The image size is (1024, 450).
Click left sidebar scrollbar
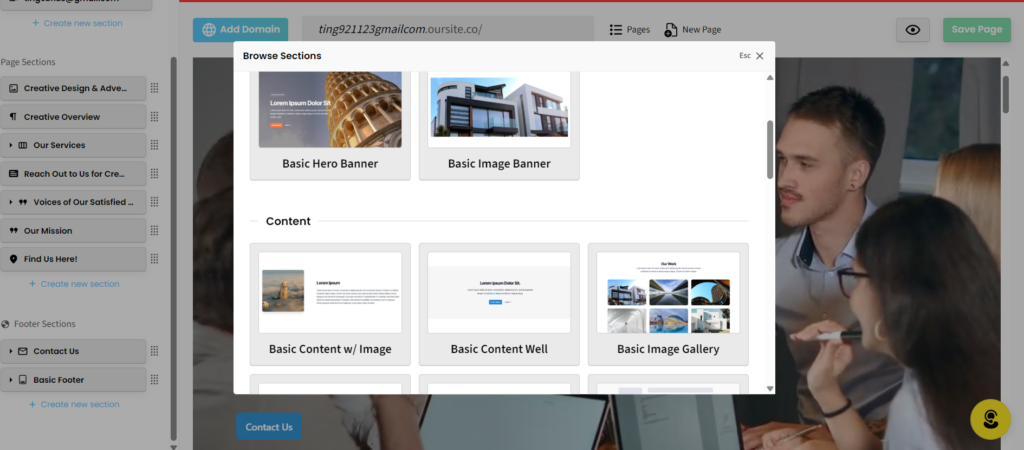pyautogui.click(x=174, y=248)
